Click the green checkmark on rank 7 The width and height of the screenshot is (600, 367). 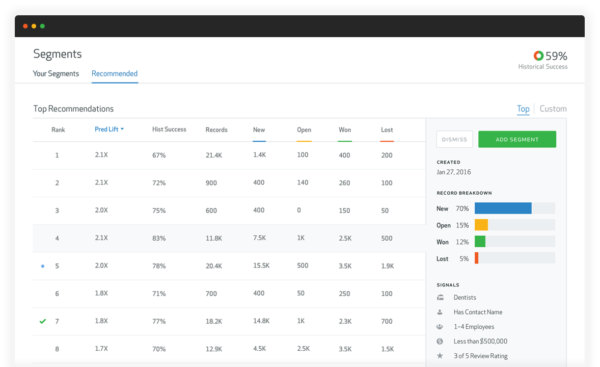point(42,321)
